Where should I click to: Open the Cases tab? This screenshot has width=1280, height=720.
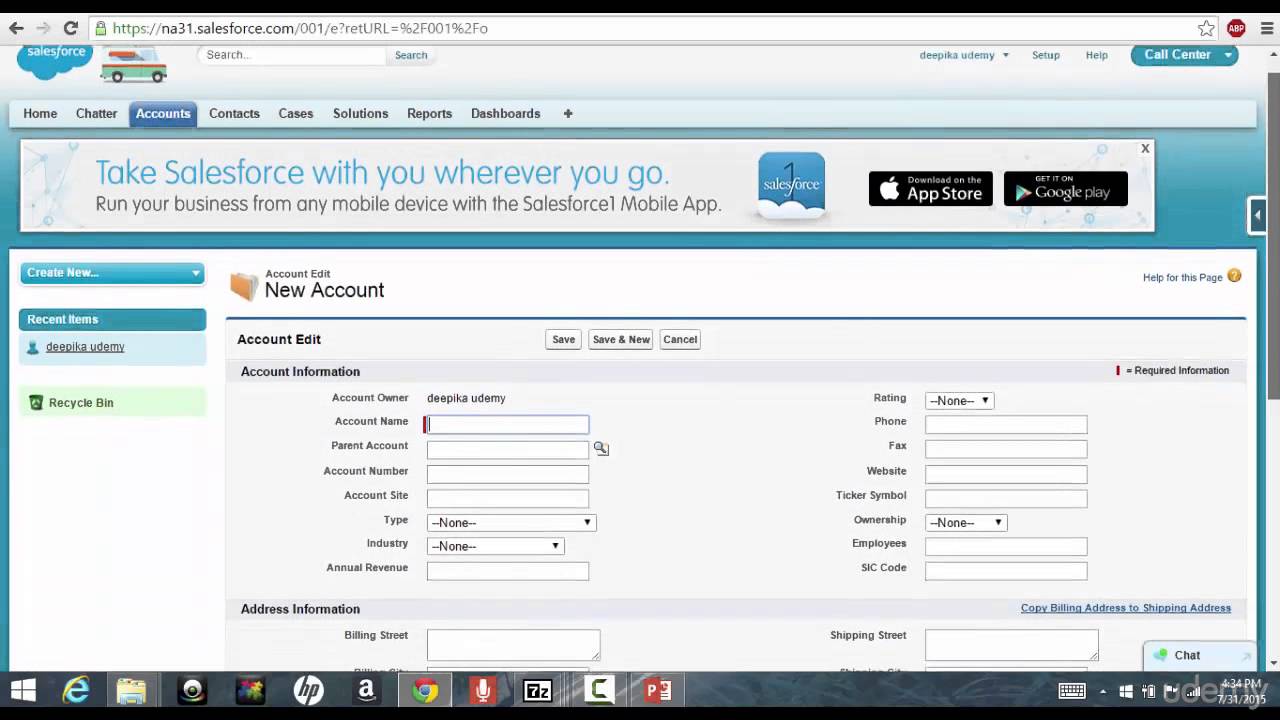296,114
